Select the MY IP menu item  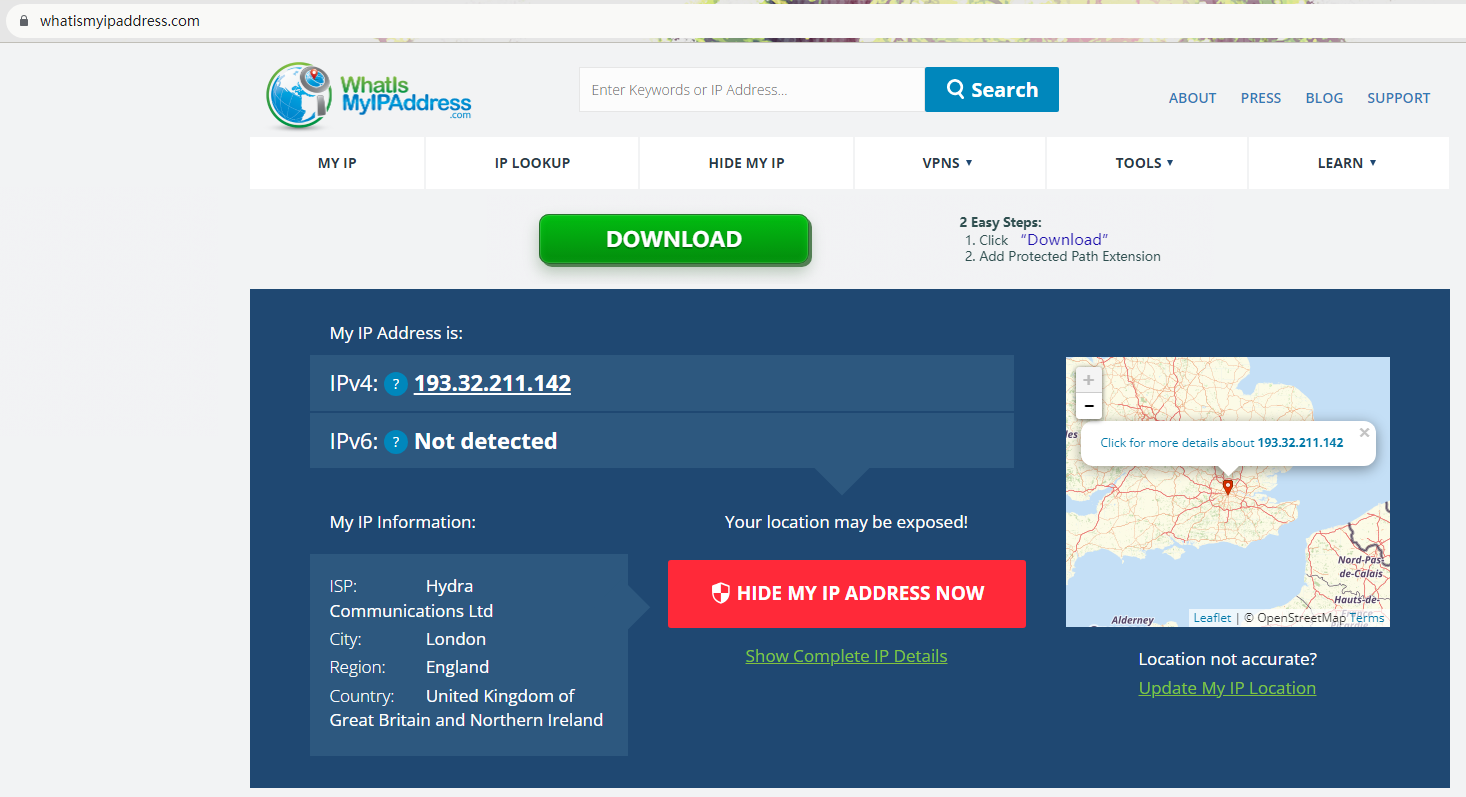click(337, 163)
